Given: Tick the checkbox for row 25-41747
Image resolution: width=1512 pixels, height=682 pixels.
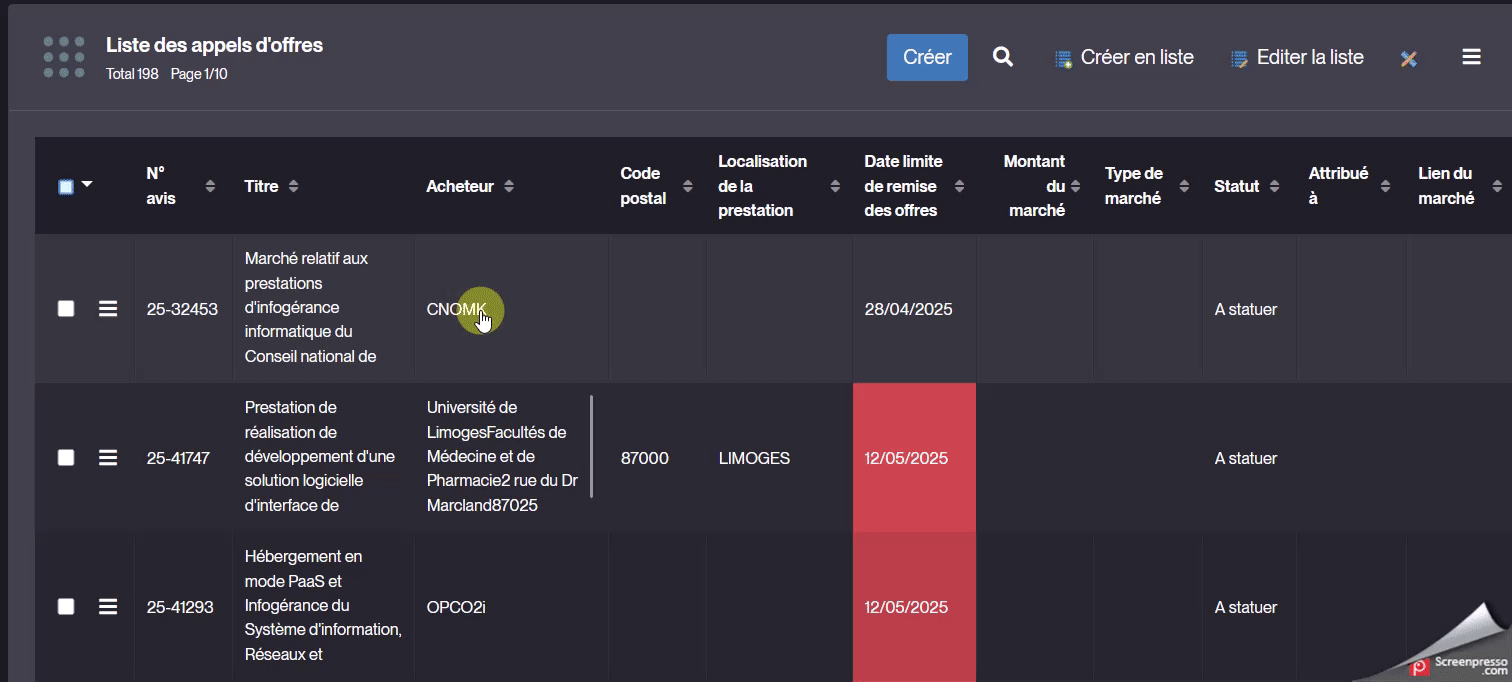Looking at the screenshot, I should 66,458.
